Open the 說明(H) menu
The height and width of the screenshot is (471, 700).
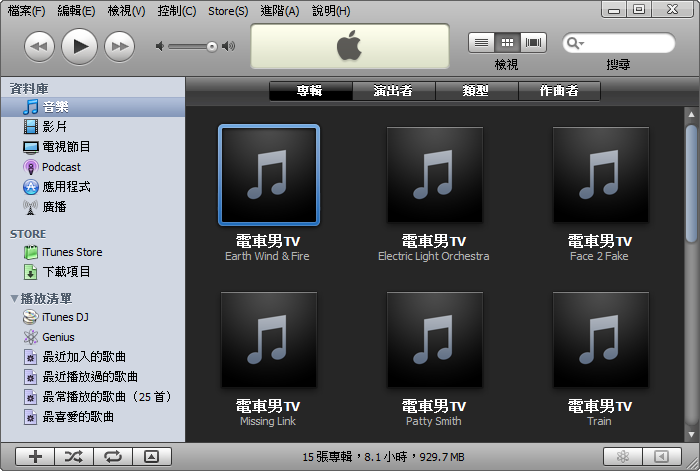(331, 11)
